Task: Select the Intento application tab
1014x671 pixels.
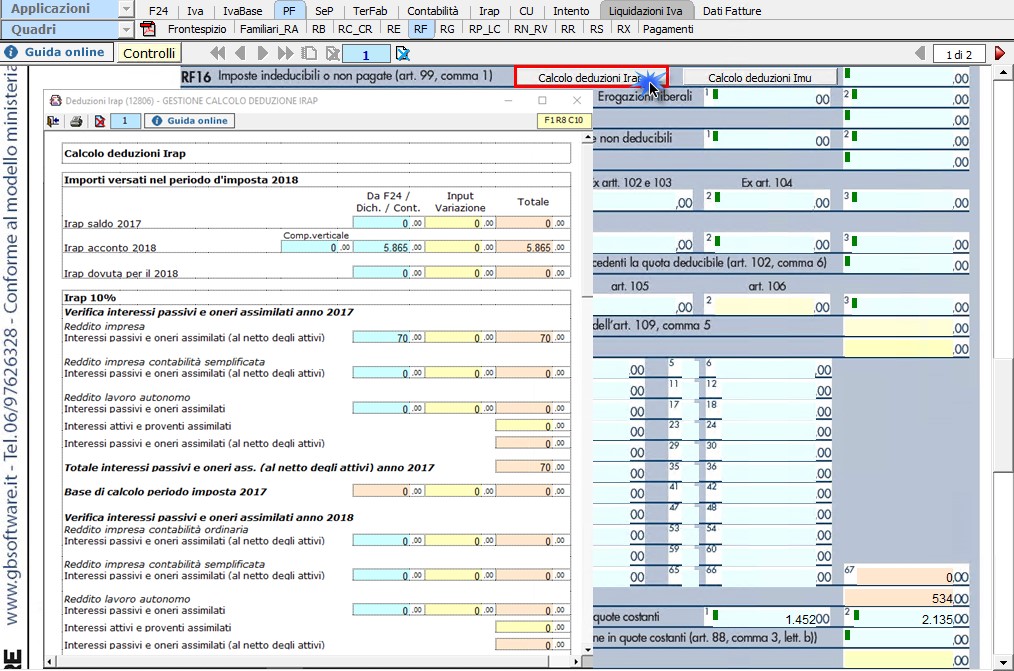Action: coord(571,11)
